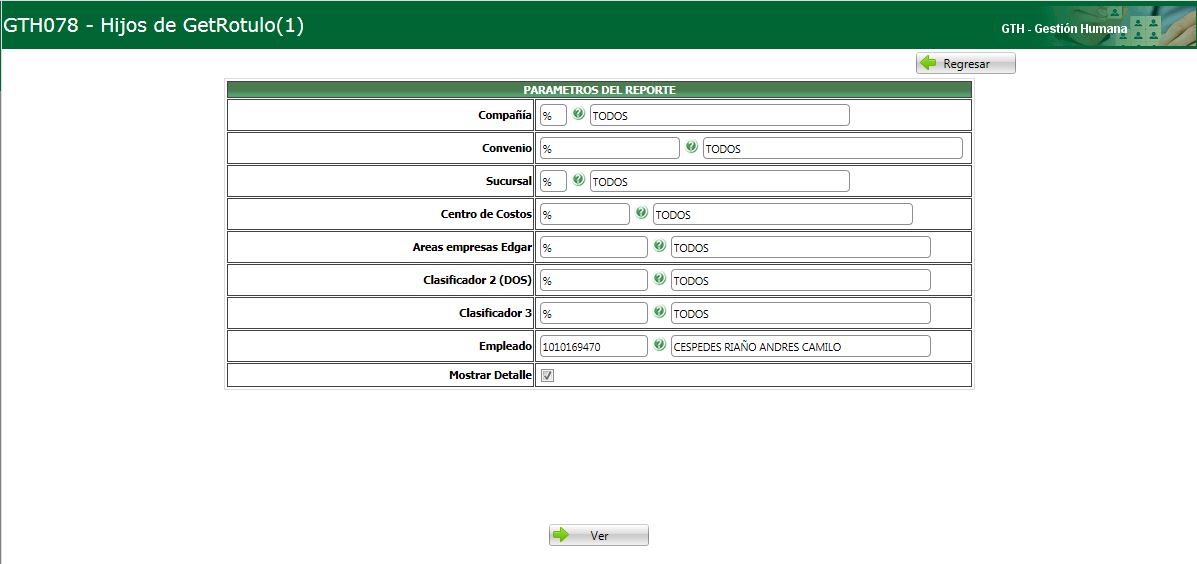This screenshot has width=1197, height=564.
Task: Click the GTH - Gestión Humana header text
Action: (x=1063, y=28)
